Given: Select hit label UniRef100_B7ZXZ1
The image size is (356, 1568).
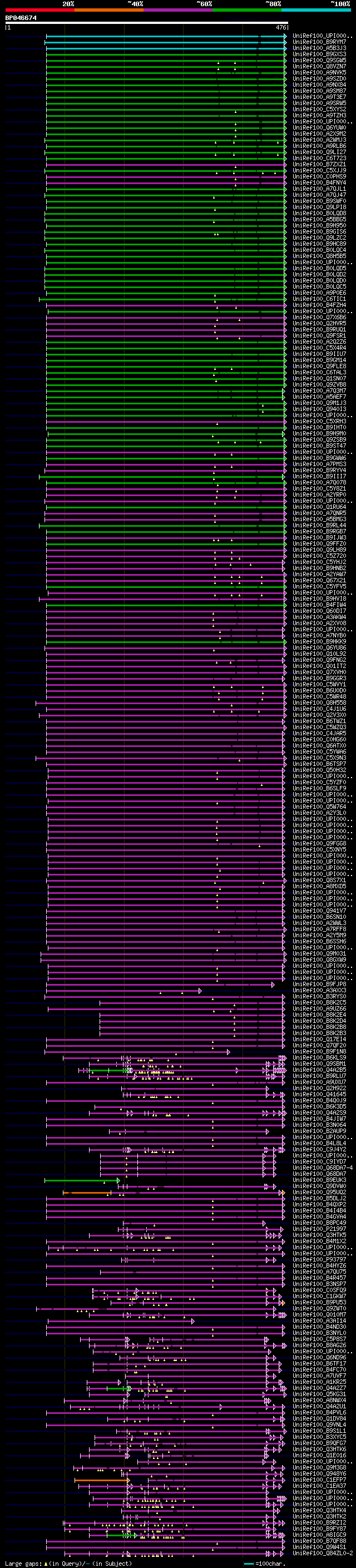Looking at the screenshot, I should [319, 164].
